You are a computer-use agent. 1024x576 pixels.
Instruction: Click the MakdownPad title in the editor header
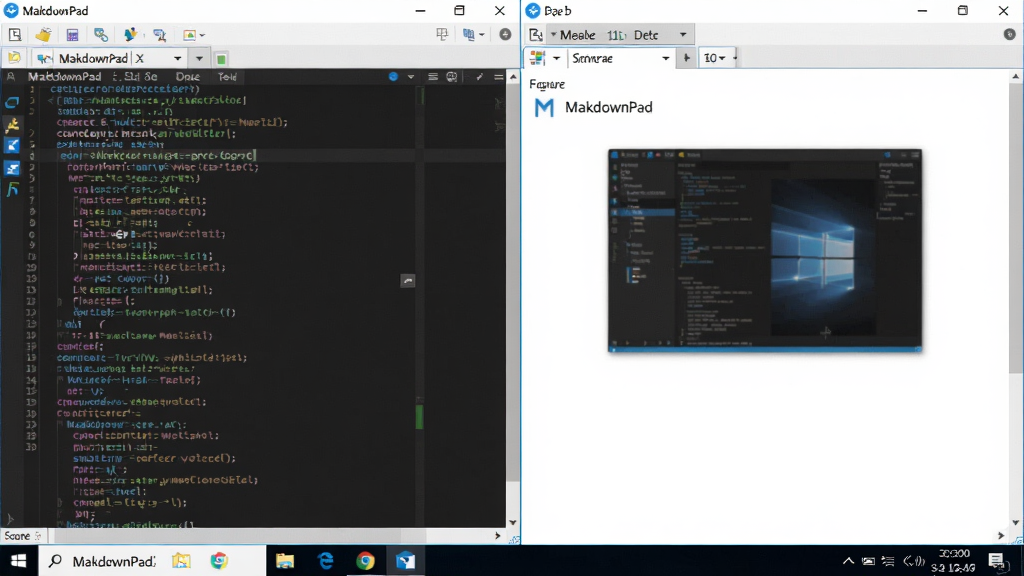tap(65, 76)
